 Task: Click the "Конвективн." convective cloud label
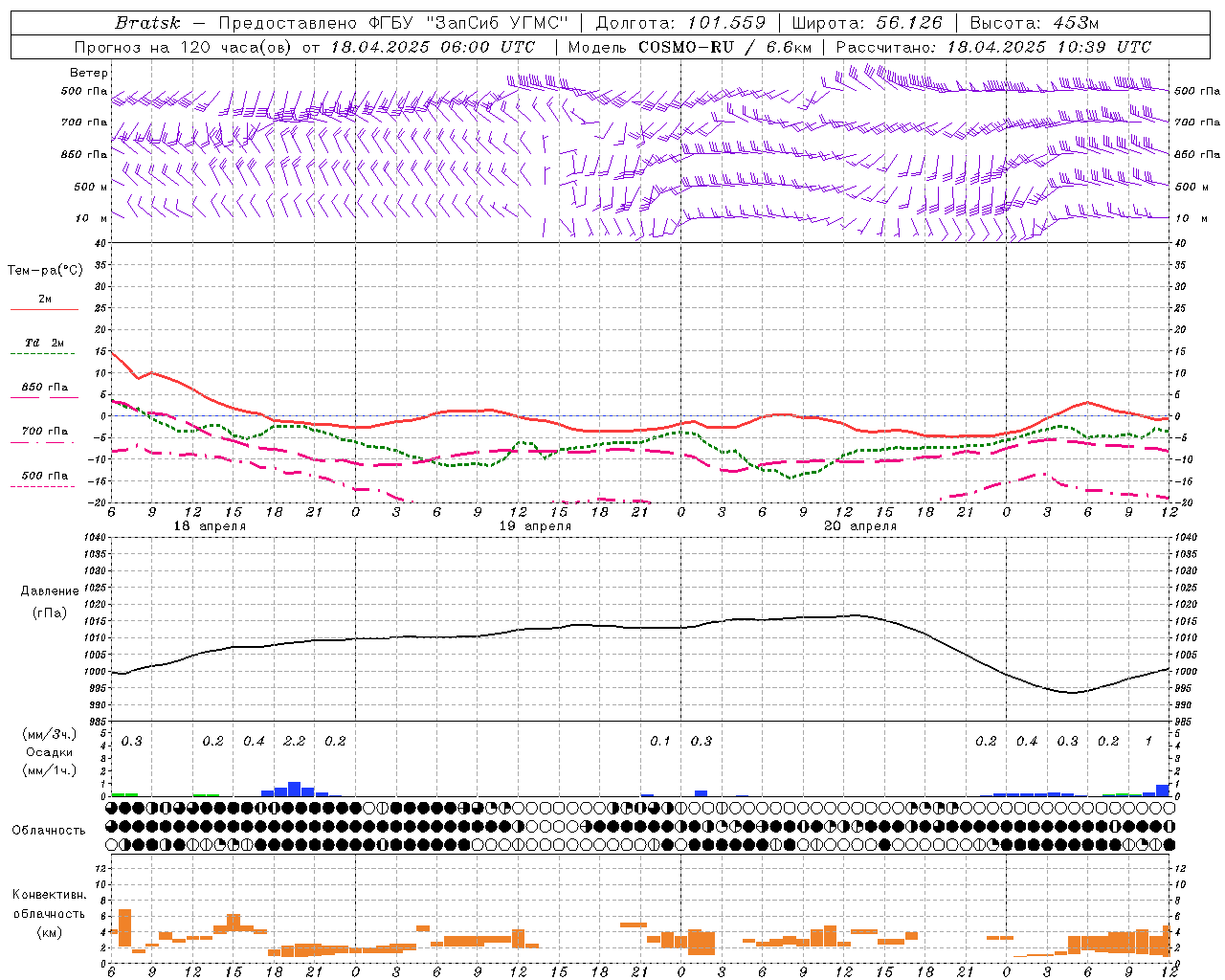(49, 895)
